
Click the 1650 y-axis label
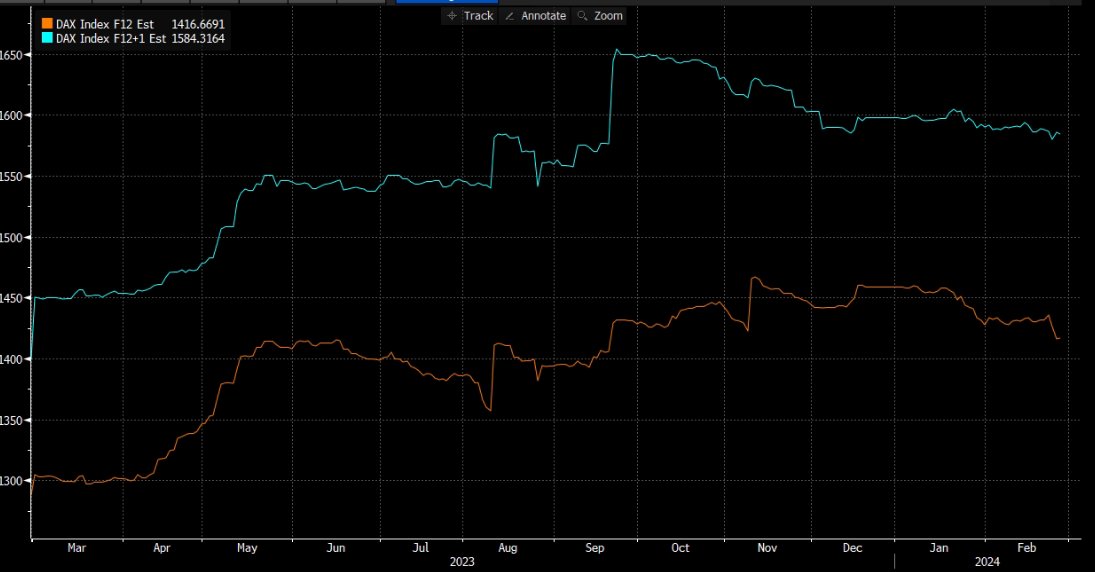pyautogui.click(x=13, y=54)
